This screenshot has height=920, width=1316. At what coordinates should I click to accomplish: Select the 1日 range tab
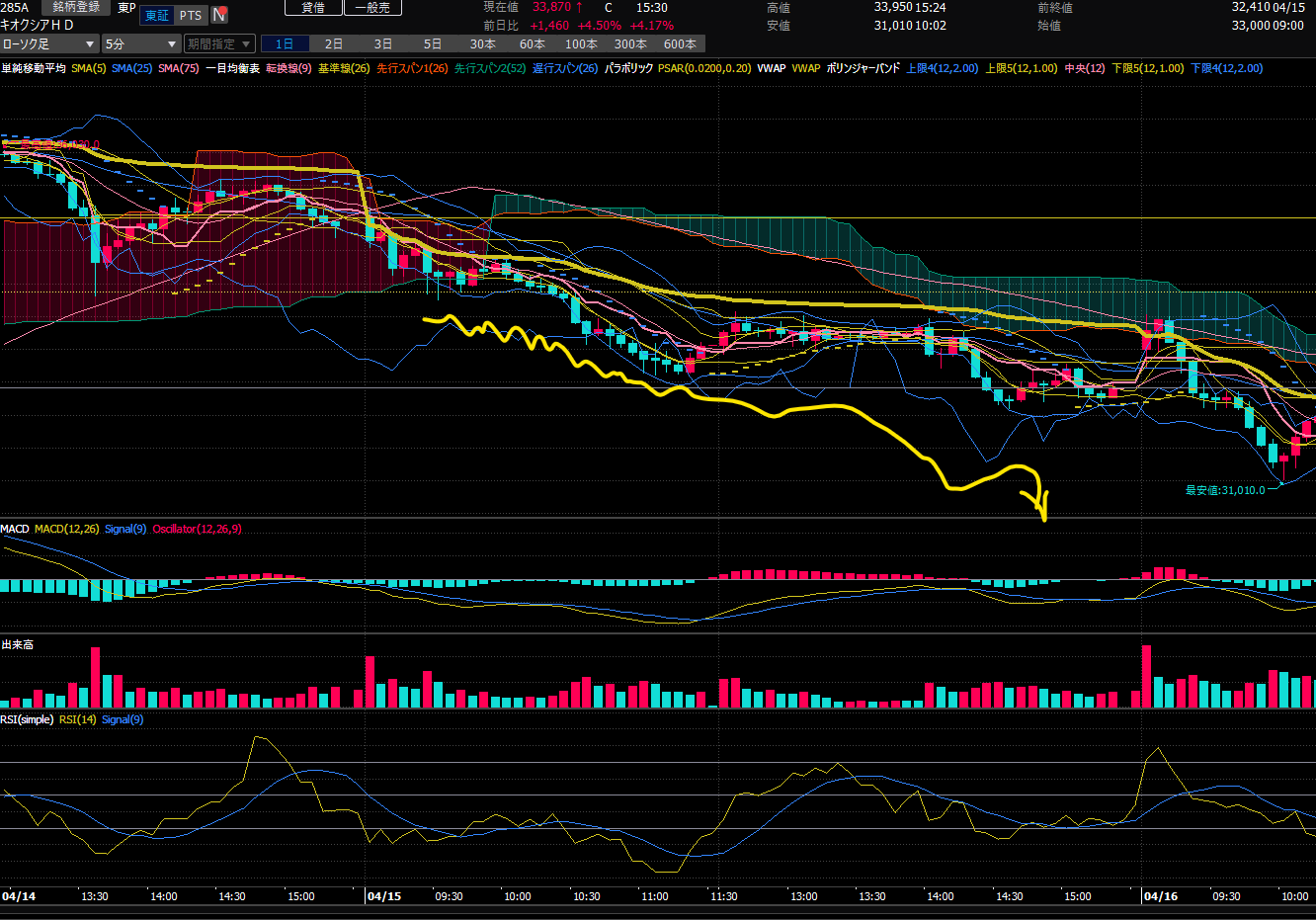tap(285, 44)
